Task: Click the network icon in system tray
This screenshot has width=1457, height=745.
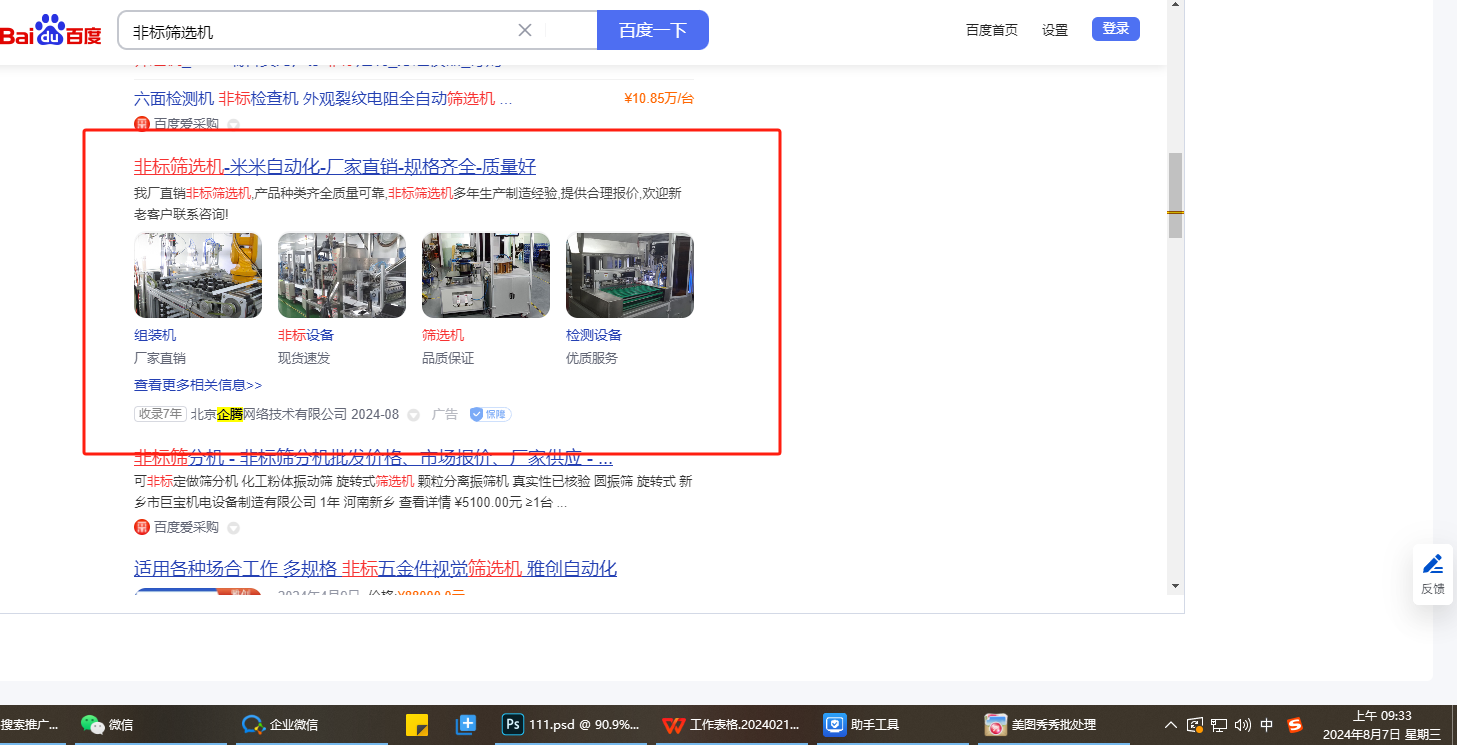Action: tap(1219, 725)
